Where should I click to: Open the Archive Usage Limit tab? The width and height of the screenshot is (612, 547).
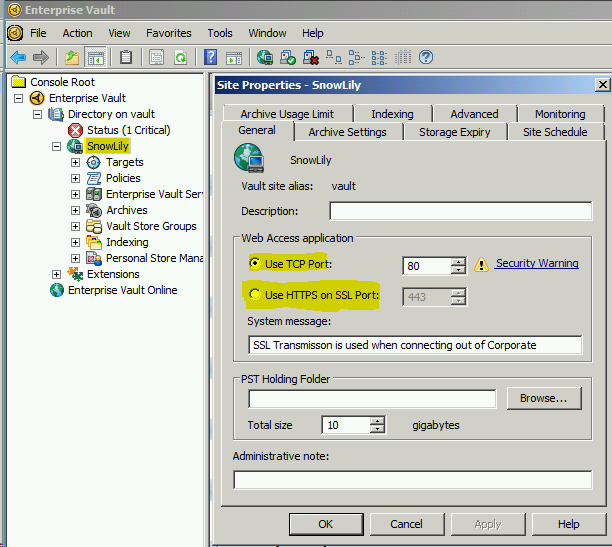[x=287, y=114]
